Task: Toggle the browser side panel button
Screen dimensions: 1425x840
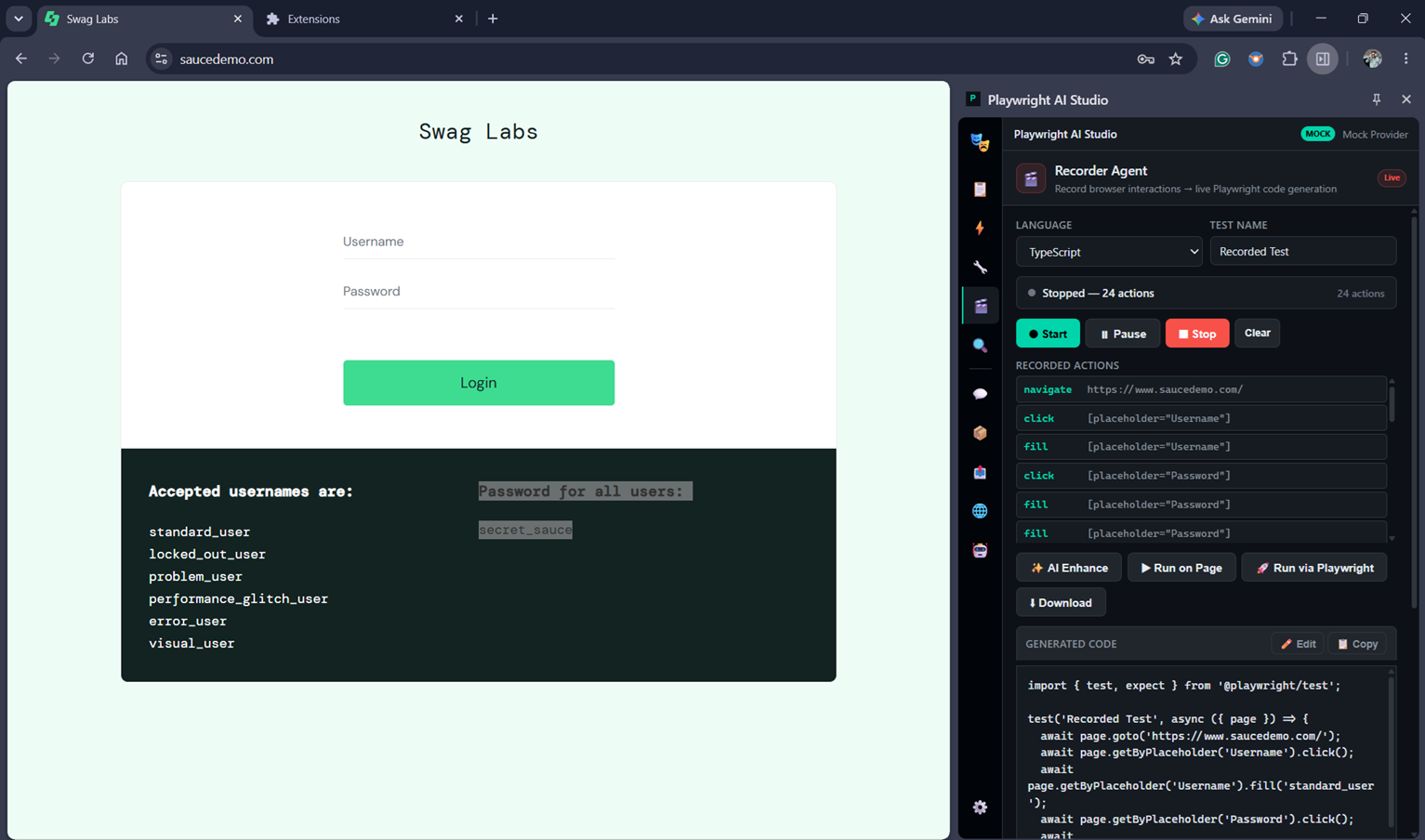Action: point(1323,59)
